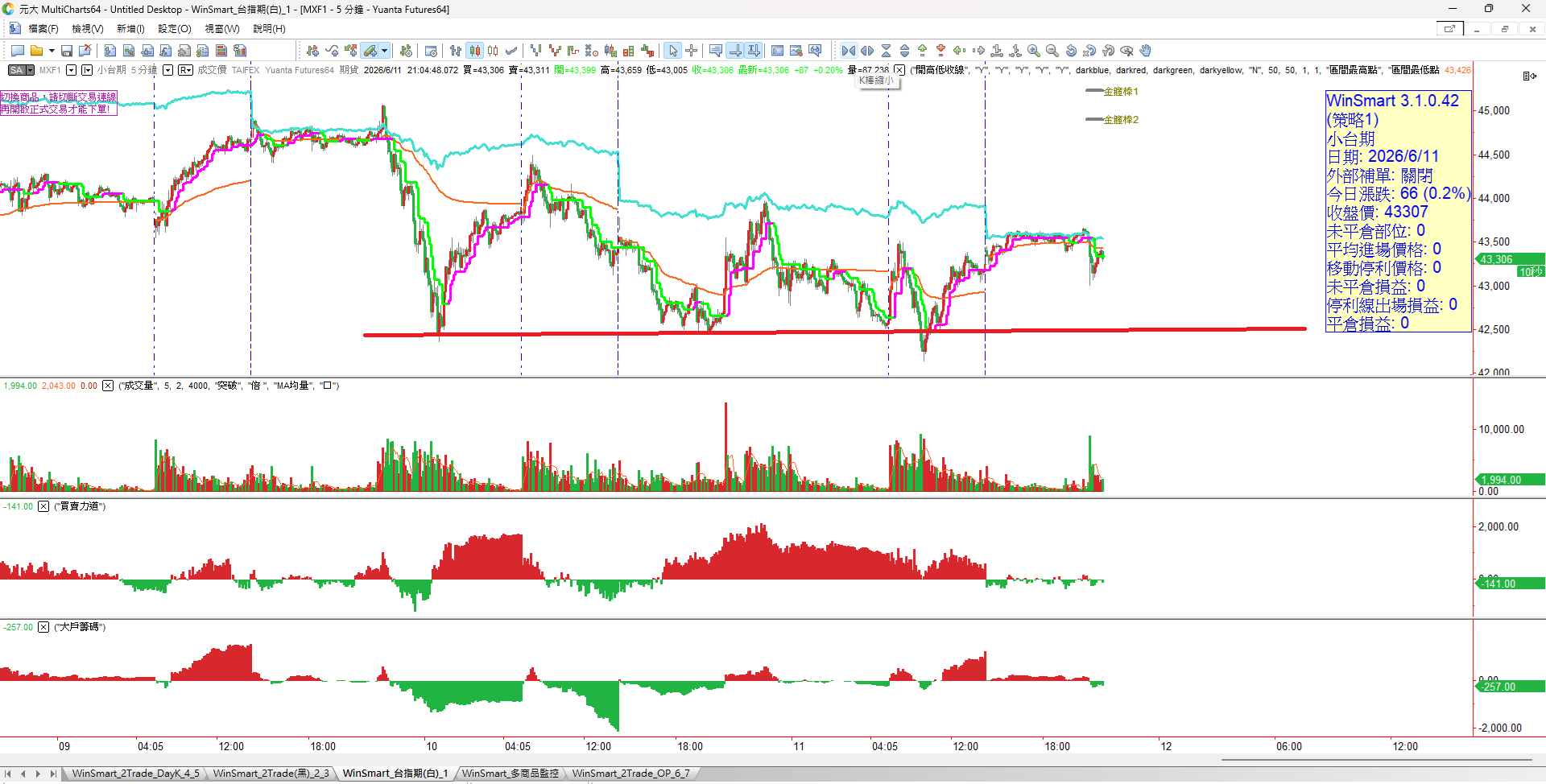This screenshot has width=1546, height=784.
Task: Activate the crosshair cursor tool
Action: [692, 51]
